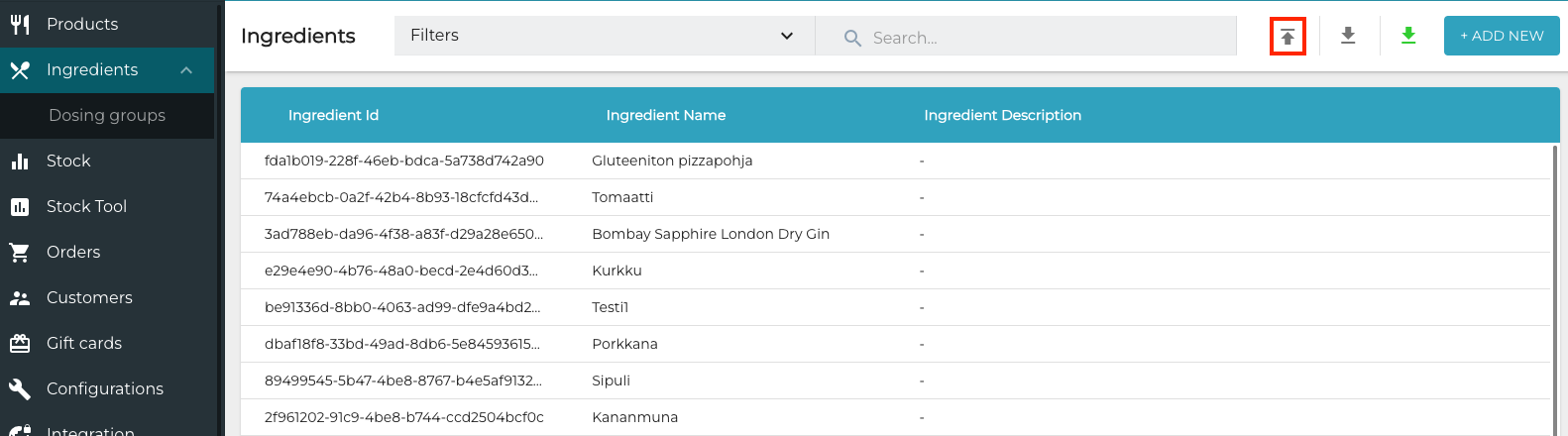
Task: Open Dosing groups submenu item
Action: pos(107,115)
